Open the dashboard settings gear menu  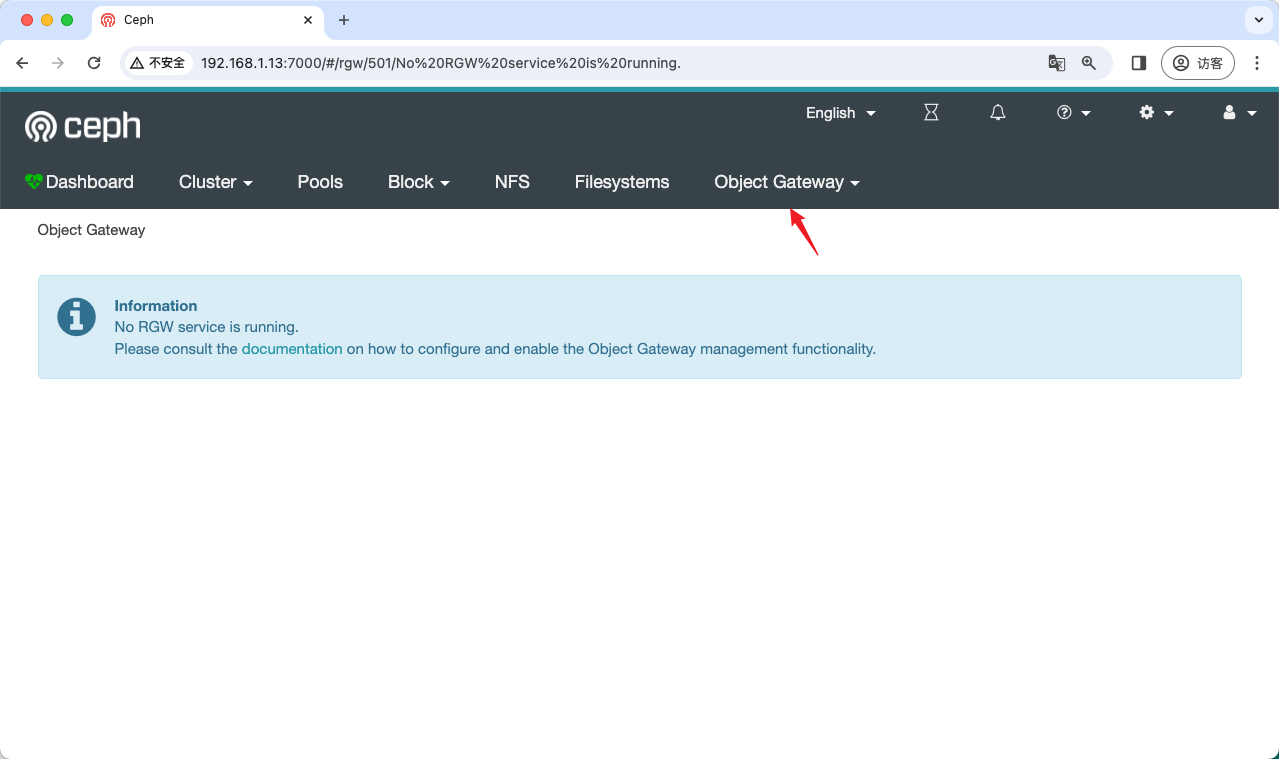(1156, 113)
